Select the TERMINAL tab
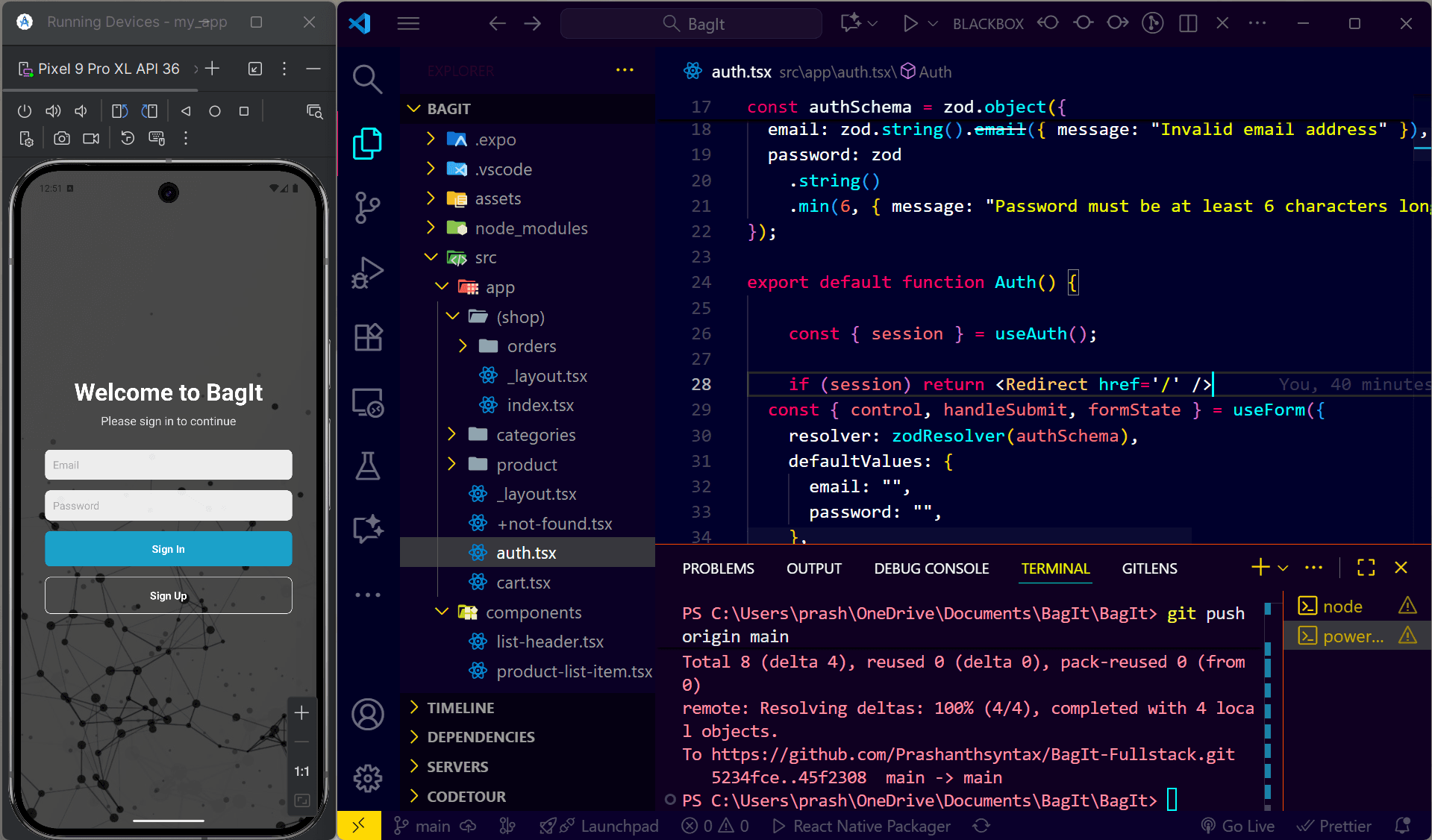The height and width of the screenshot is (840, 1432). click(x=1056, y=568)
